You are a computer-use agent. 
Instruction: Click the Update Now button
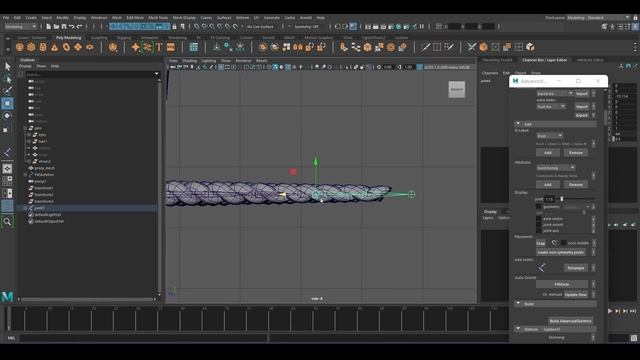click(576, 294)
